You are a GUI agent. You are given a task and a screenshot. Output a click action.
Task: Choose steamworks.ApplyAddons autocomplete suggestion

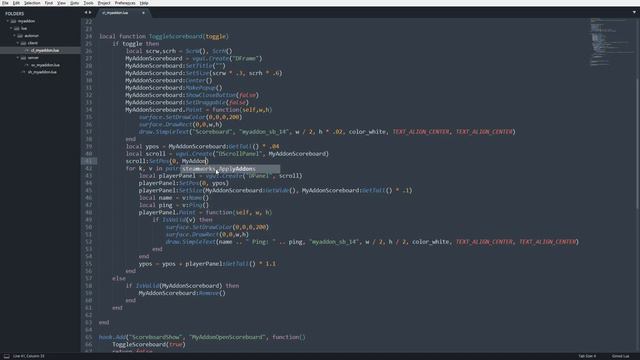pos(231,169)
